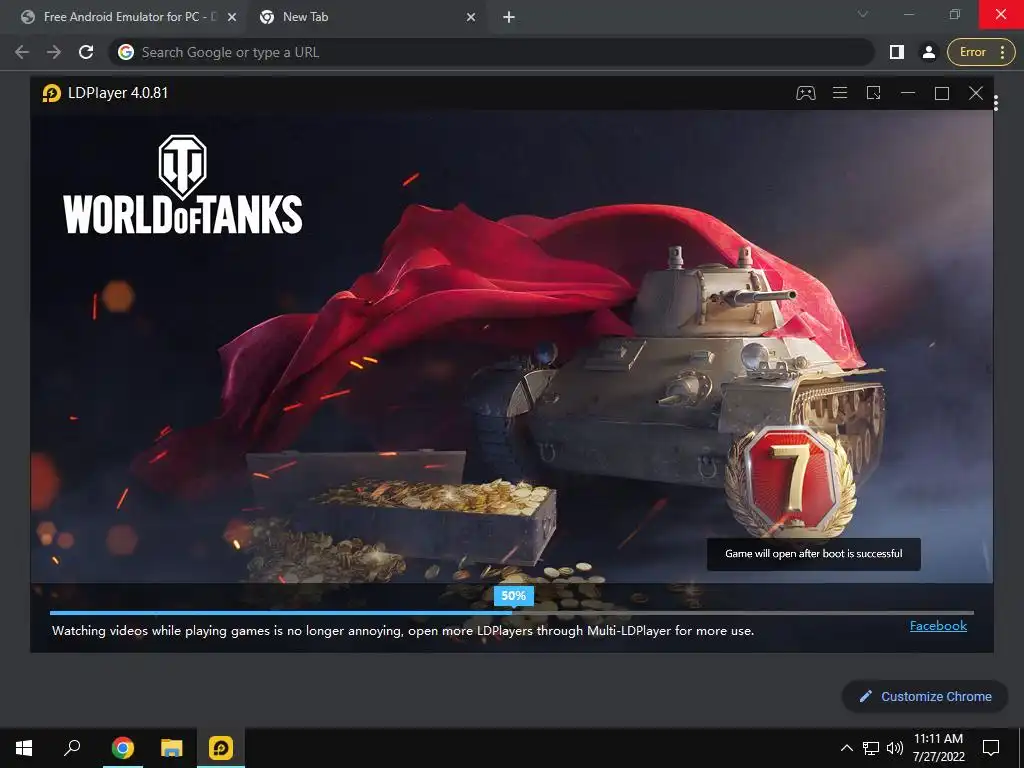Open a new Chrome tab
The height and width of the screenshot is (768, 1024).
click(x=509, y=18)
